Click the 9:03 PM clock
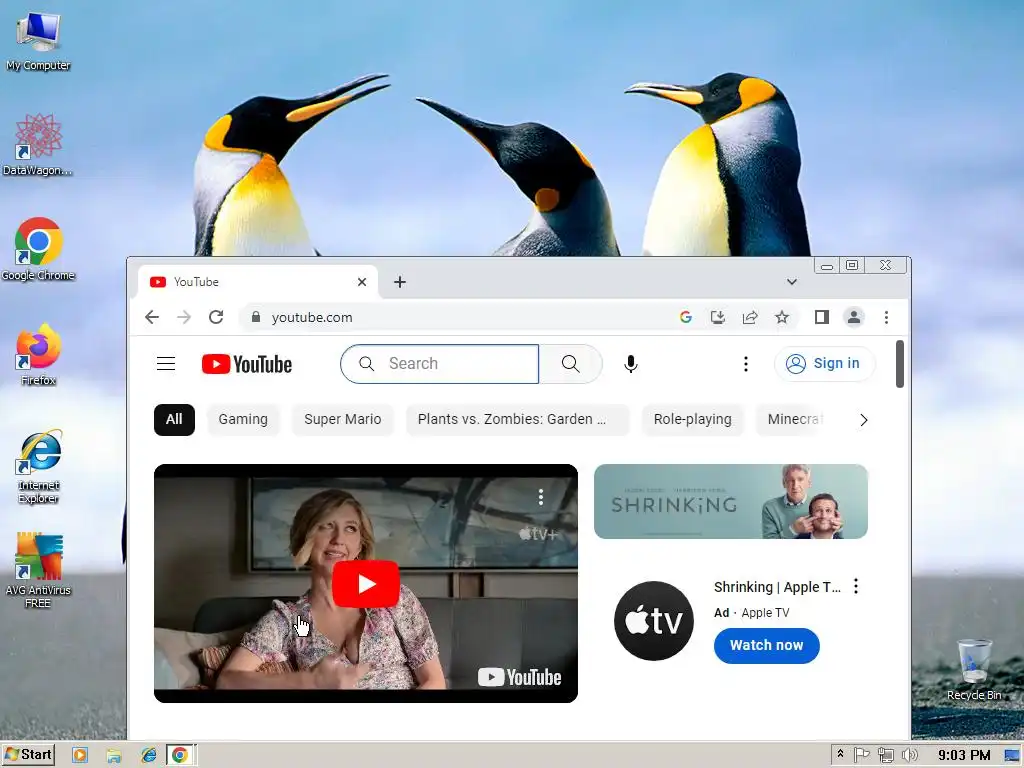 [964, 756]
